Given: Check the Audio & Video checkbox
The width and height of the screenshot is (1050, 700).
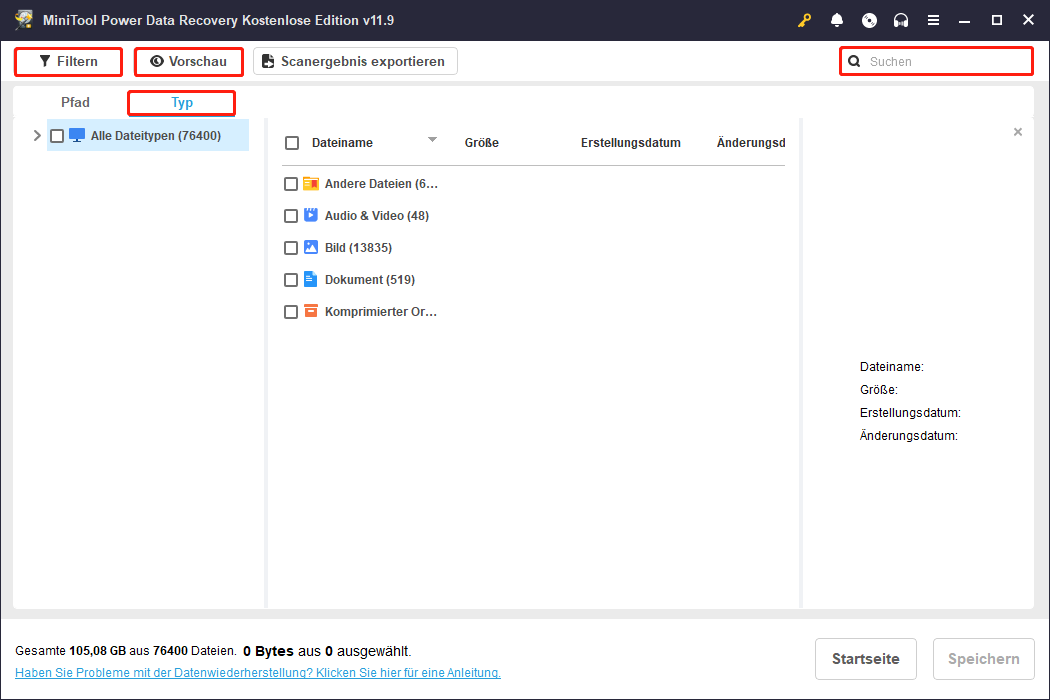Looking at the screenshot, I should 291,216.
